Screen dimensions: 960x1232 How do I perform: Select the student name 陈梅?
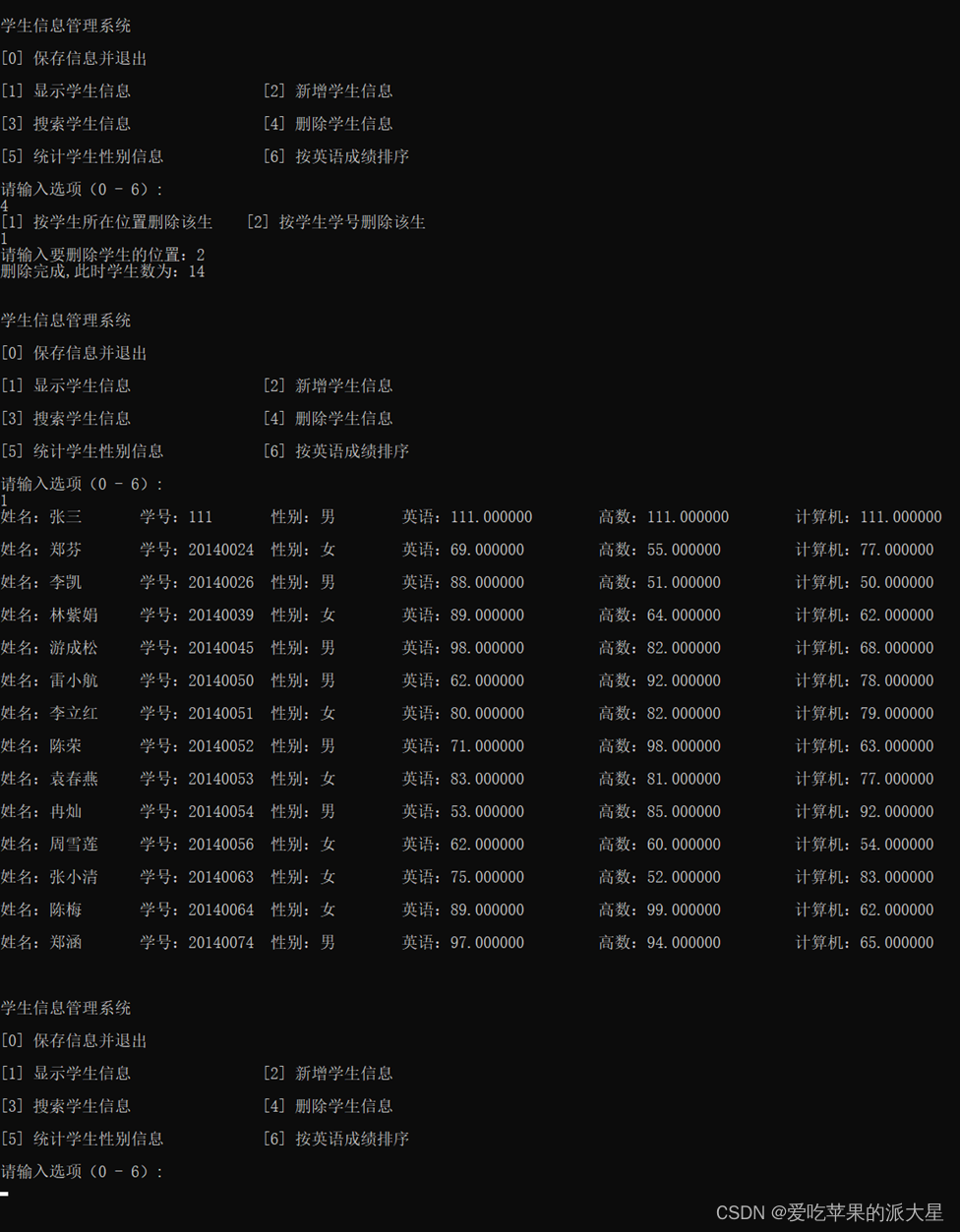(x=66, y=910)
